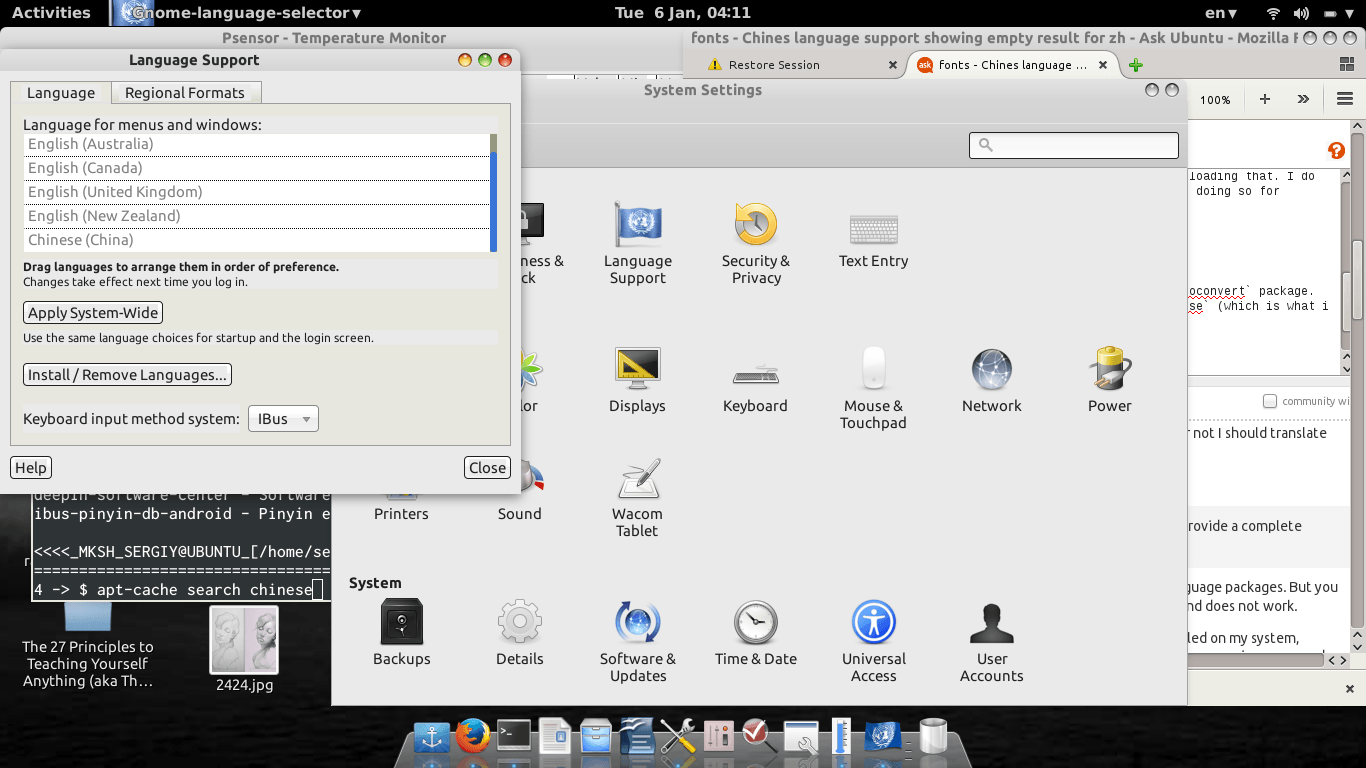Image resolution: width=1366 pixels, height=768 pixels.
Task: Open 2424.jpg desktop thumbnail
Action: click(244, 649)
